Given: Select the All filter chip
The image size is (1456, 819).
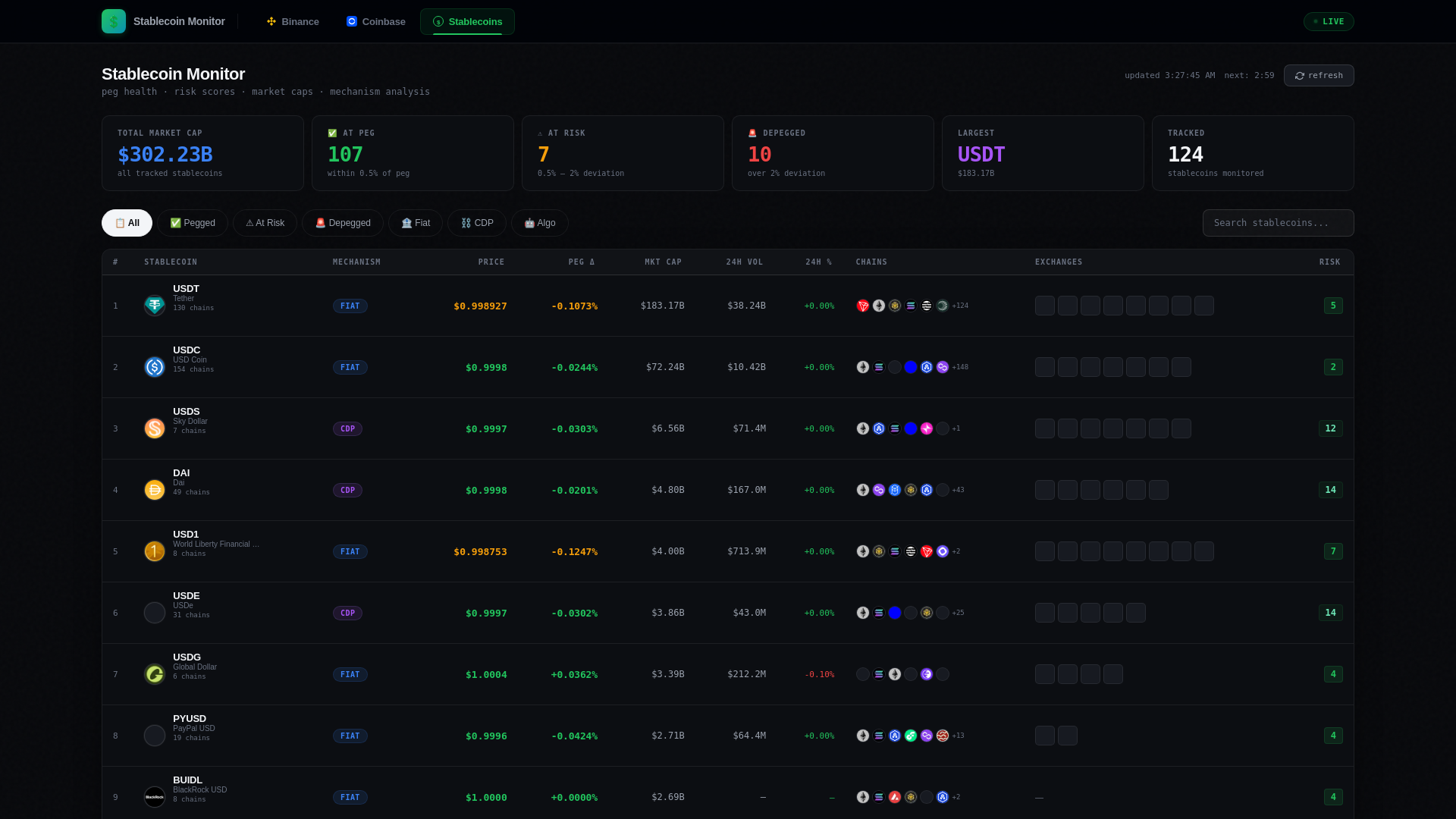Looking at the screenshot, I should [x=127, y=223].
